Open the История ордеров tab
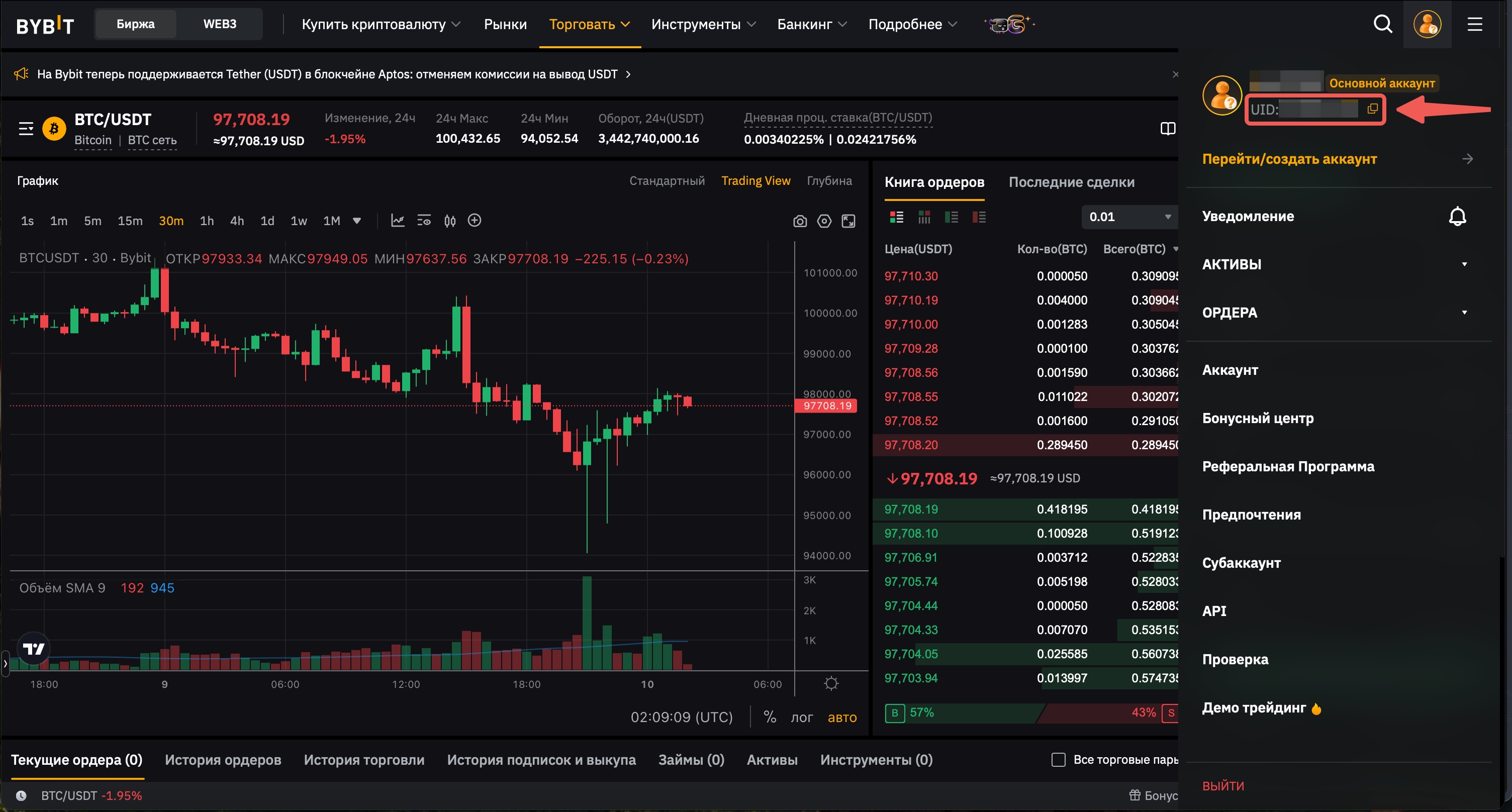Viewport: 1512px width, 812px height. 223,760
